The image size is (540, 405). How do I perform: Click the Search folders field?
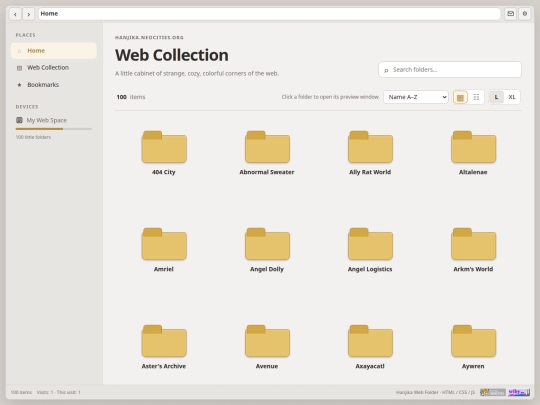pos(450,70)
